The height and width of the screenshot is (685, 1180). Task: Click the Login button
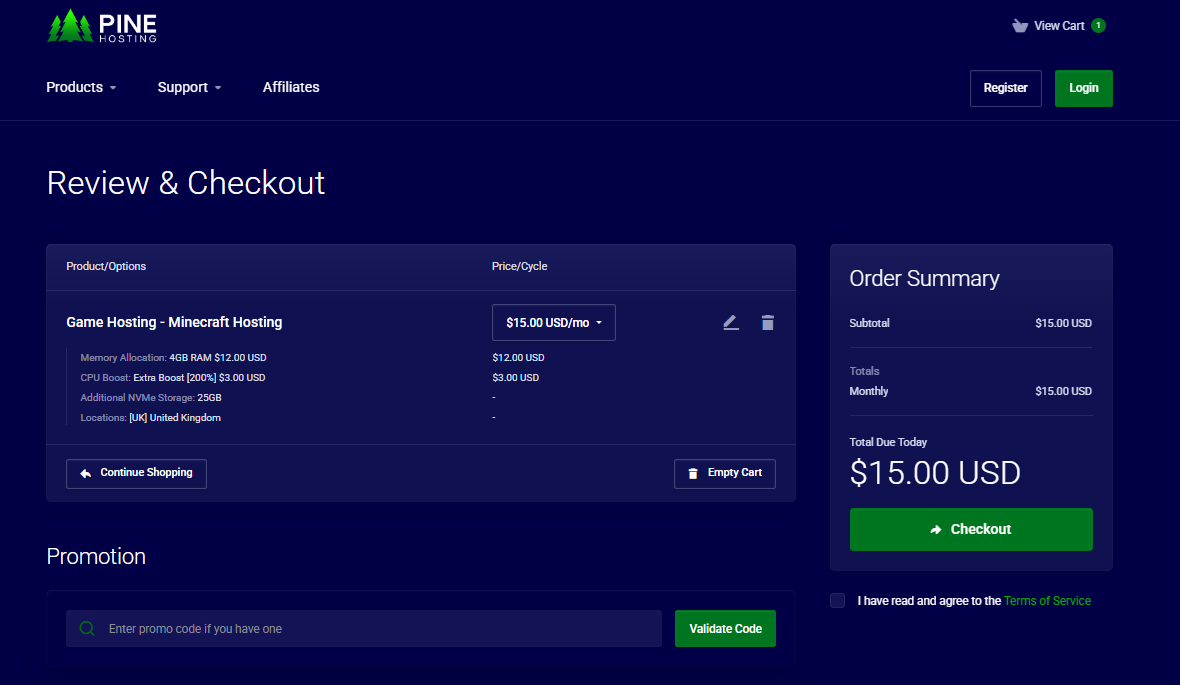coord(1084,88)
